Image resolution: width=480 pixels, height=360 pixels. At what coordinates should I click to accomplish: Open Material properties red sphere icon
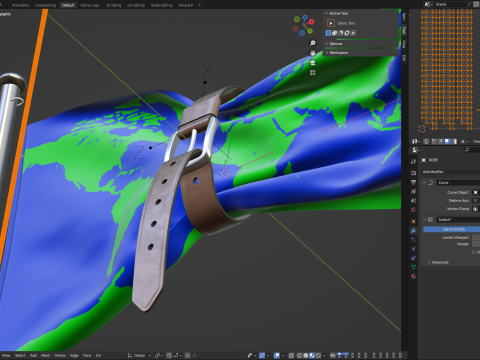tap(413, 276)
